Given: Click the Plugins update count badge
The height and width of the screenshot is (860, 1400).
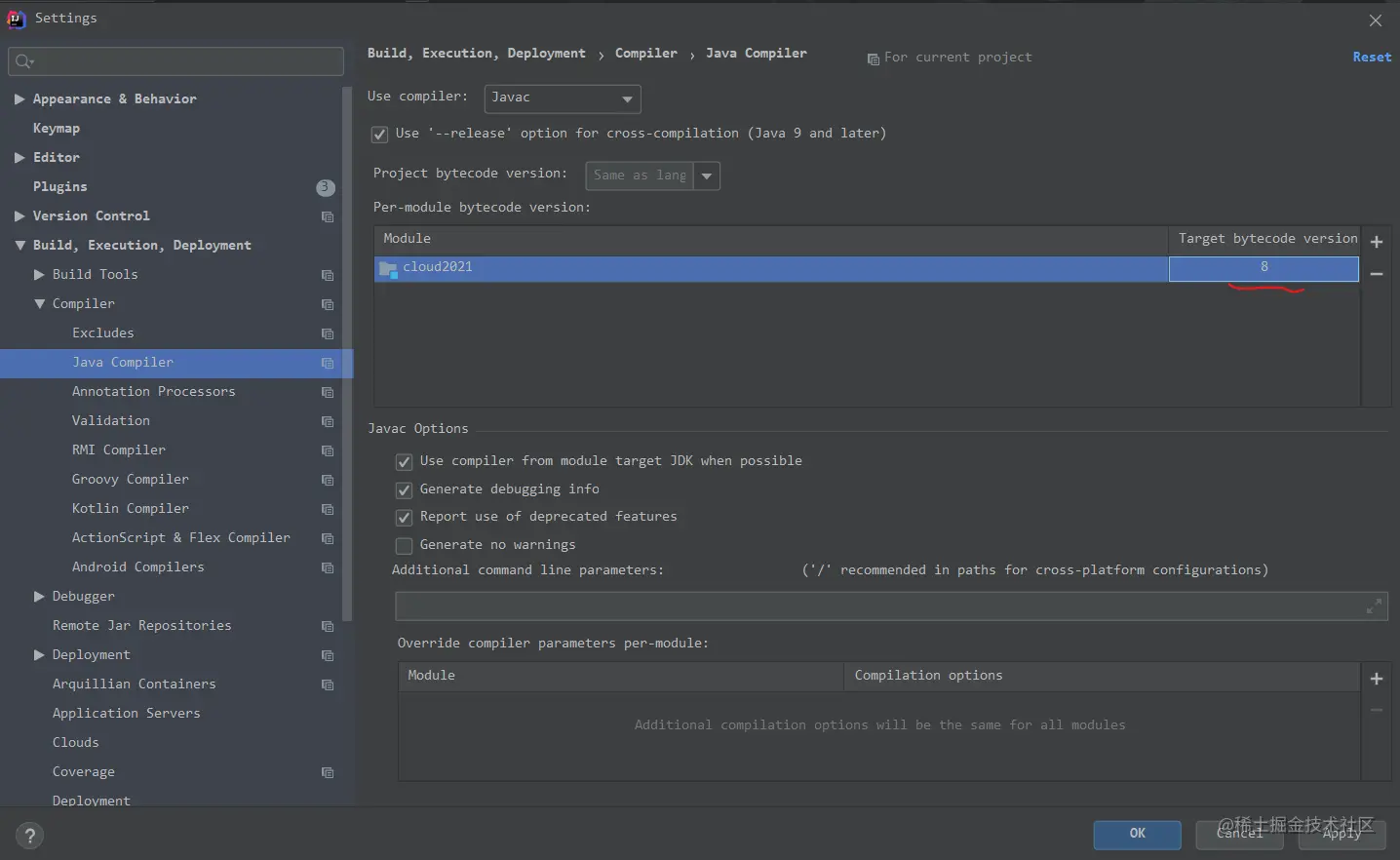Looking at the screenshot, I should 326,187.
